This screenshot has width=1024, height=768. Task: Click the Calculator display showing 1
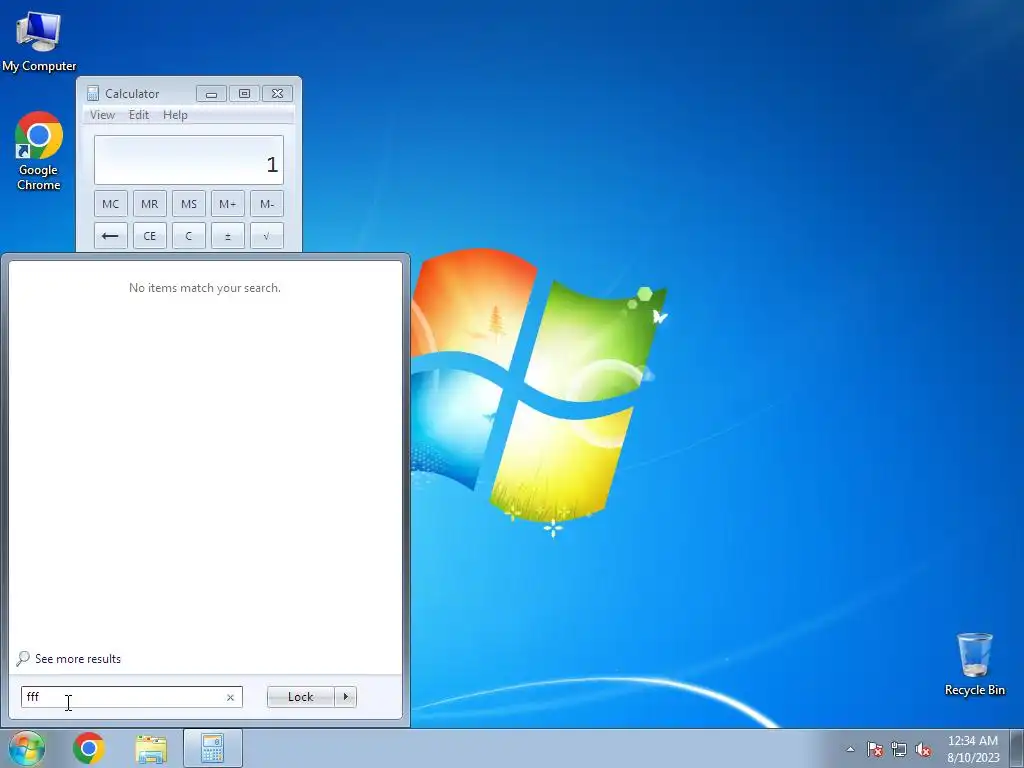(x=189, y=160)
